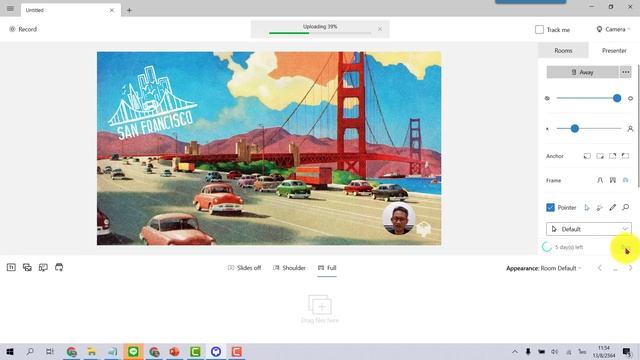Click the '5 day(s) left' trial notice
The width and height of the screenshot is (640, 360).
569,247
